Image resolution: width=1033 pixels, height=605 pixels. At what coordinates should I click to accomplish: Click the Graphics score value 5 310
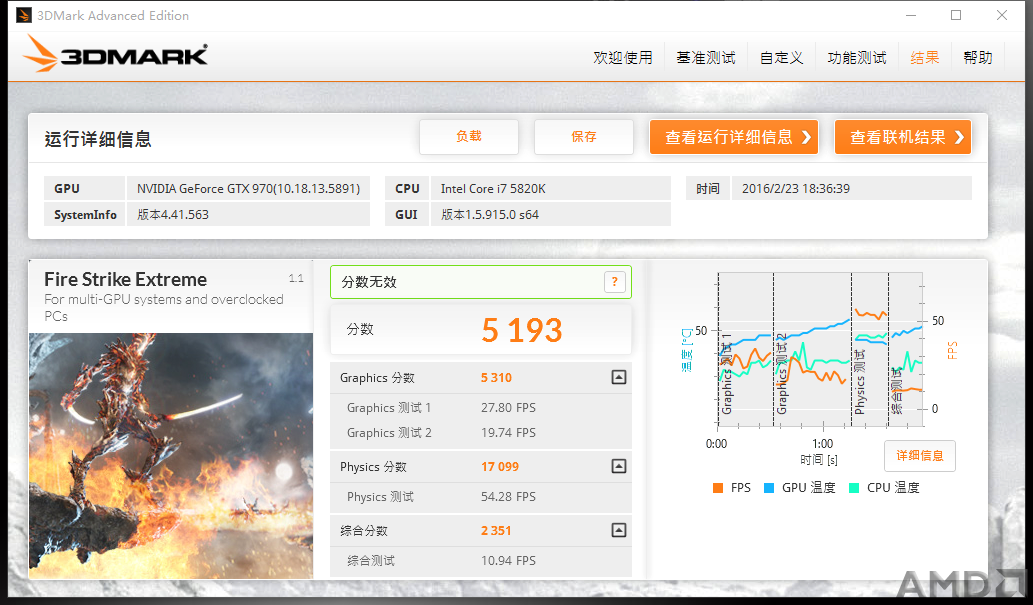click(x=496, y=378)
